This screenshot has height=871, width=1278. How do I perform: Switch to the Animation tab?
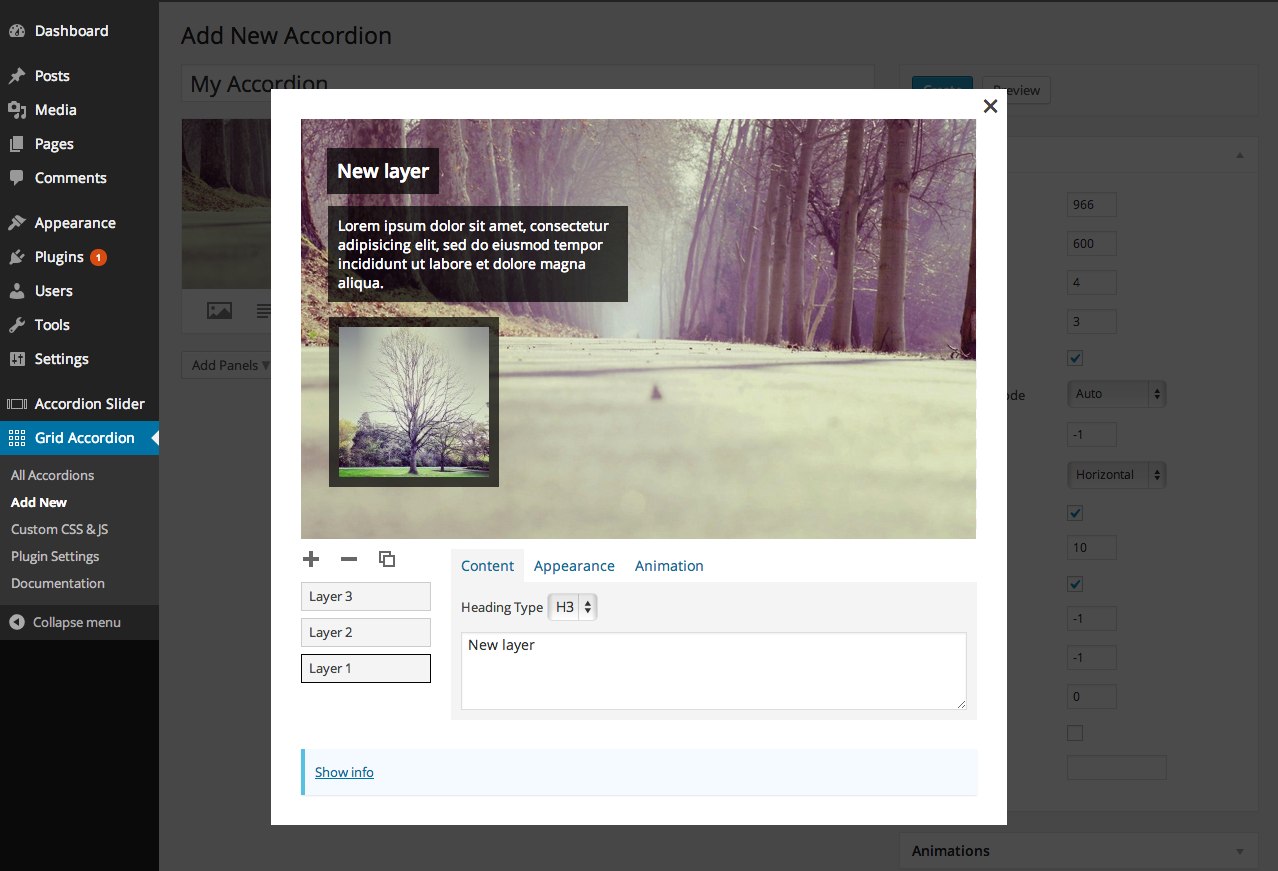[x=669, y=566]
